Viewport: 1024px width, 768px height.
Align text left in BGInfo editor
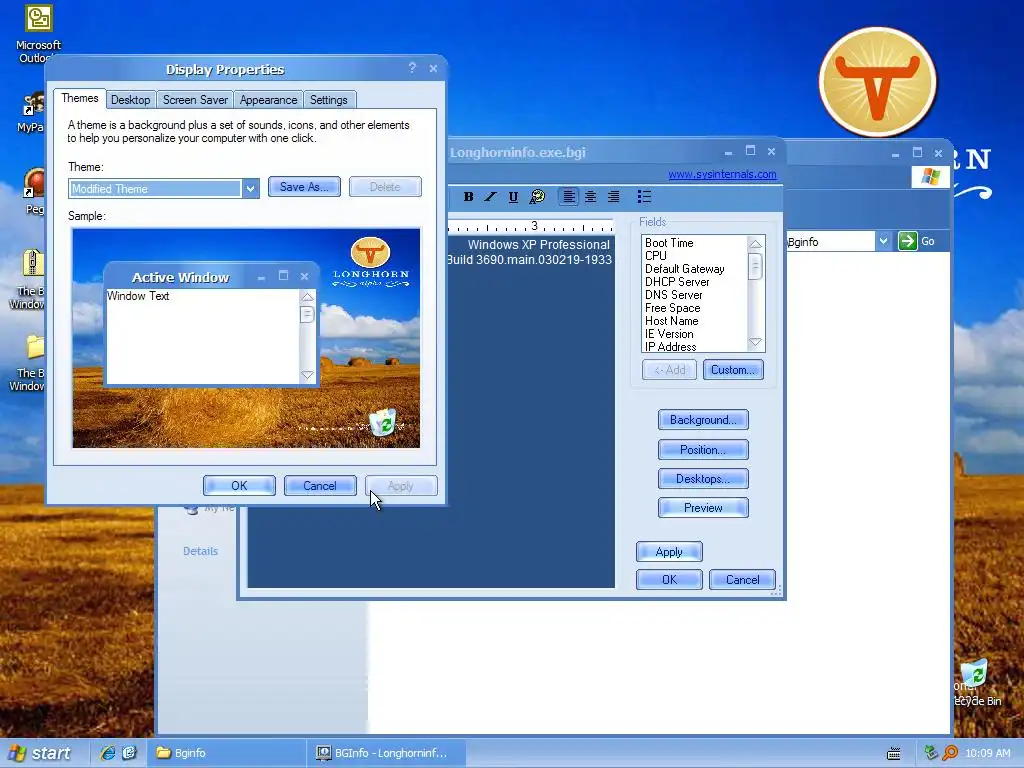(569, 197)
